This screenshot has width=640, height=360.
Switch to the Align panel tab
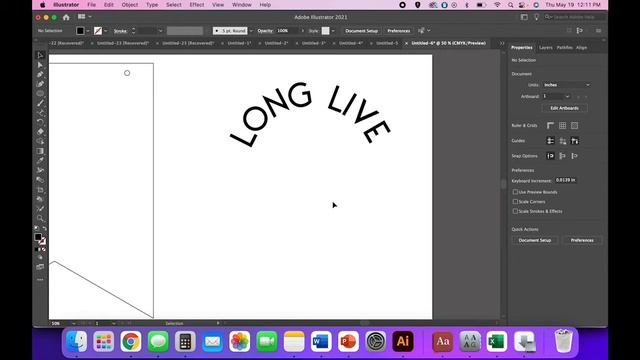click(x=581, y=48)
